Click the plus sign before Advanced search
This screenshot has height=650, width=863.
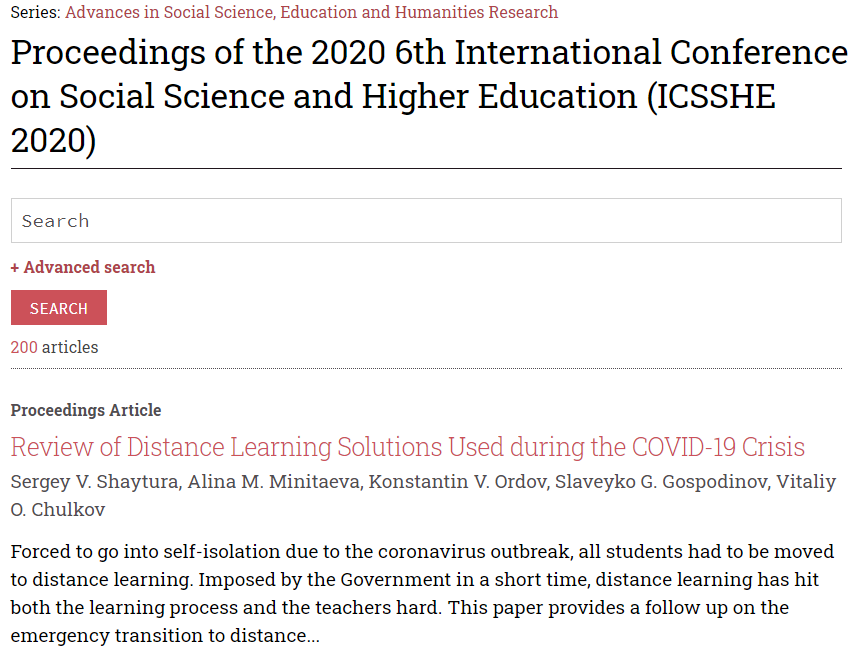tap(15, 268)
